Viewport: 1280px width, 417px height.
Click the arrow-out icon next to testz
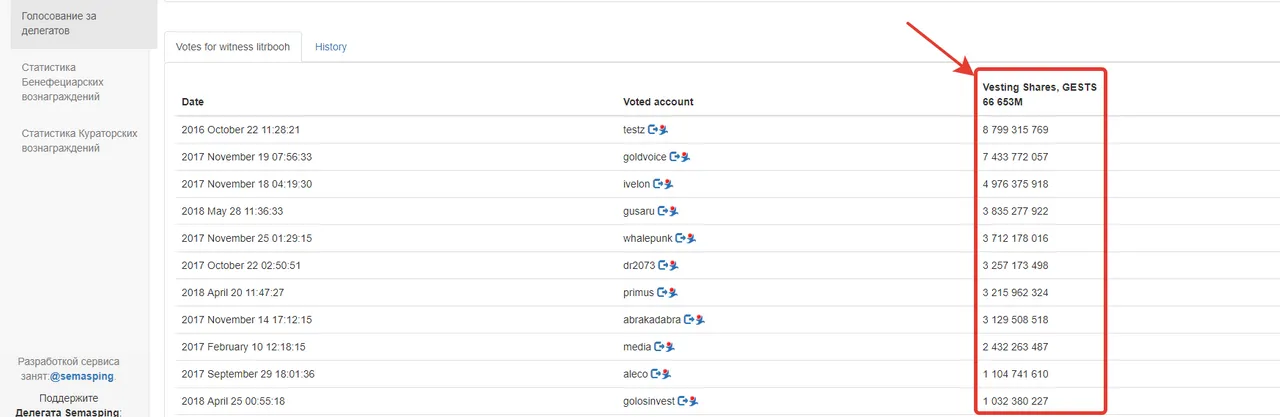tap(653, 130)
